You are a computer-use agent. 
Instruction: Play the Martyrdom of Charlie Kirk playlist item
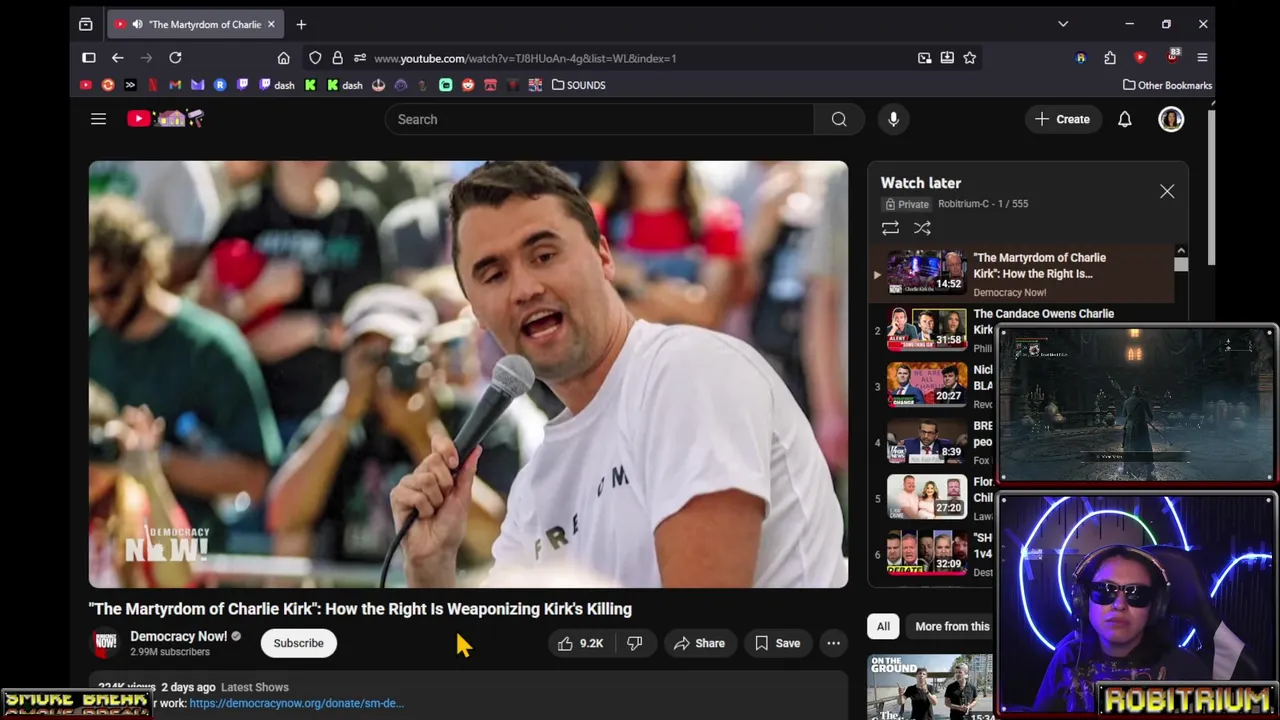1020,274
